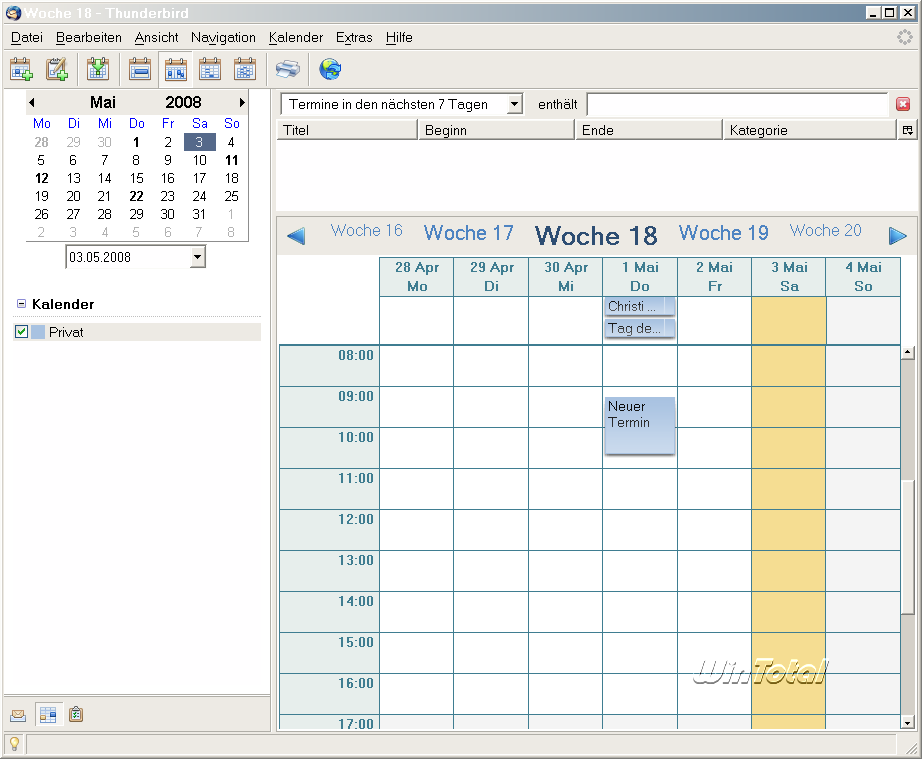Switch to Tasks mode clipboard icon
This screenshot has height=759, width=922.
(x=76, y=715)
